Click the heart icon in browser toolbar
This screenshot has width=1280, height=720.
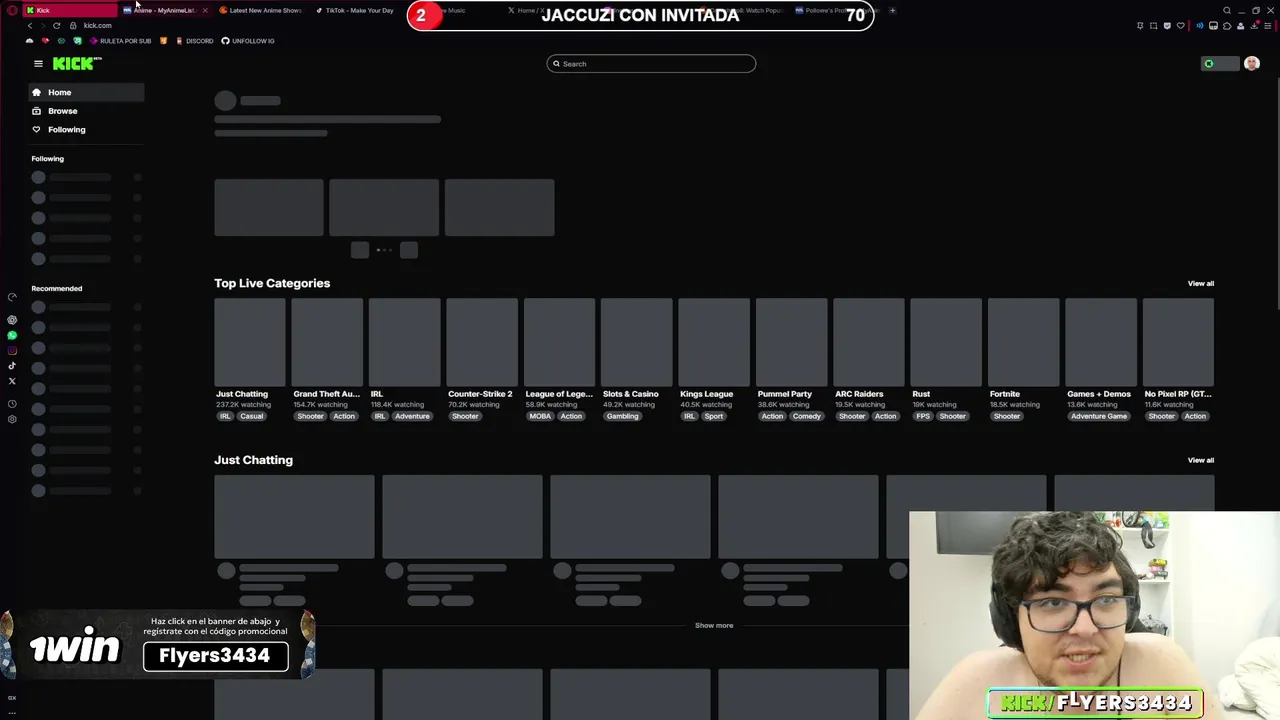[1181, 25]
